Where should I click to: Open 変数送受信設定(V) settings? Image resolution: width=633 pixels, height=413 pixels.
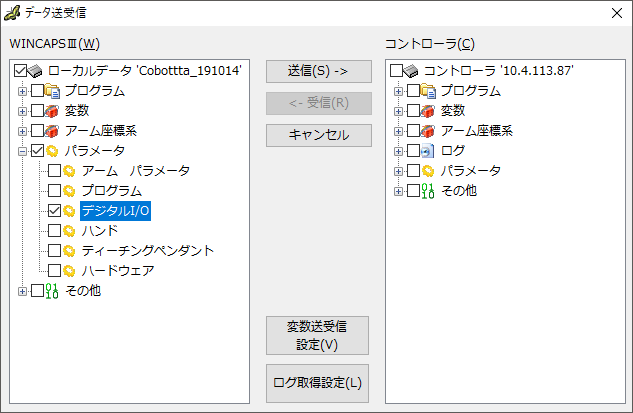[319, 335]
